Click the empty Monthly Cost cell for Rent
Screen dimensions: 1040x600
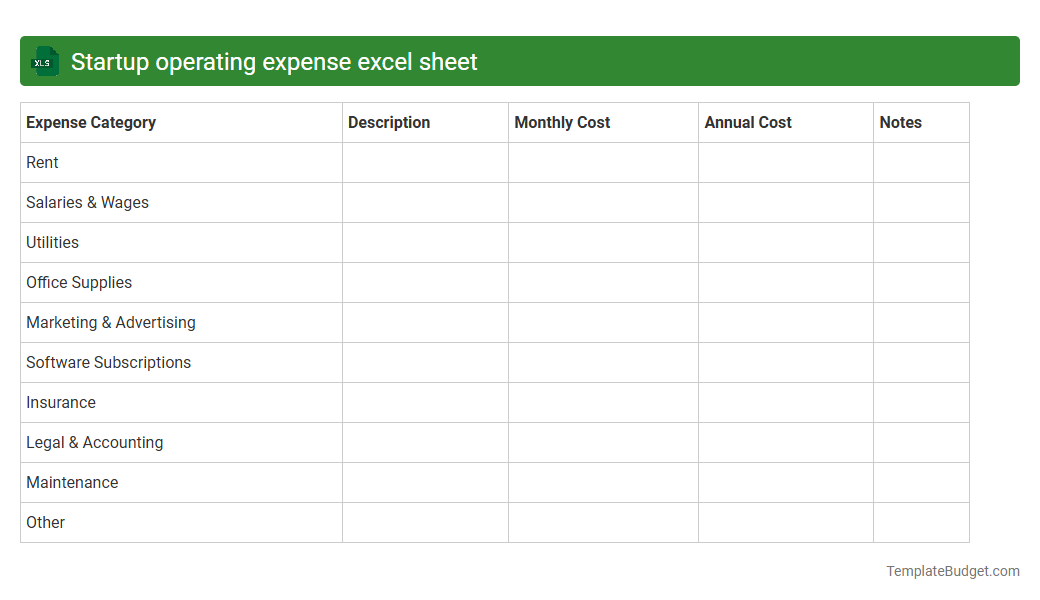pos(602,162)
